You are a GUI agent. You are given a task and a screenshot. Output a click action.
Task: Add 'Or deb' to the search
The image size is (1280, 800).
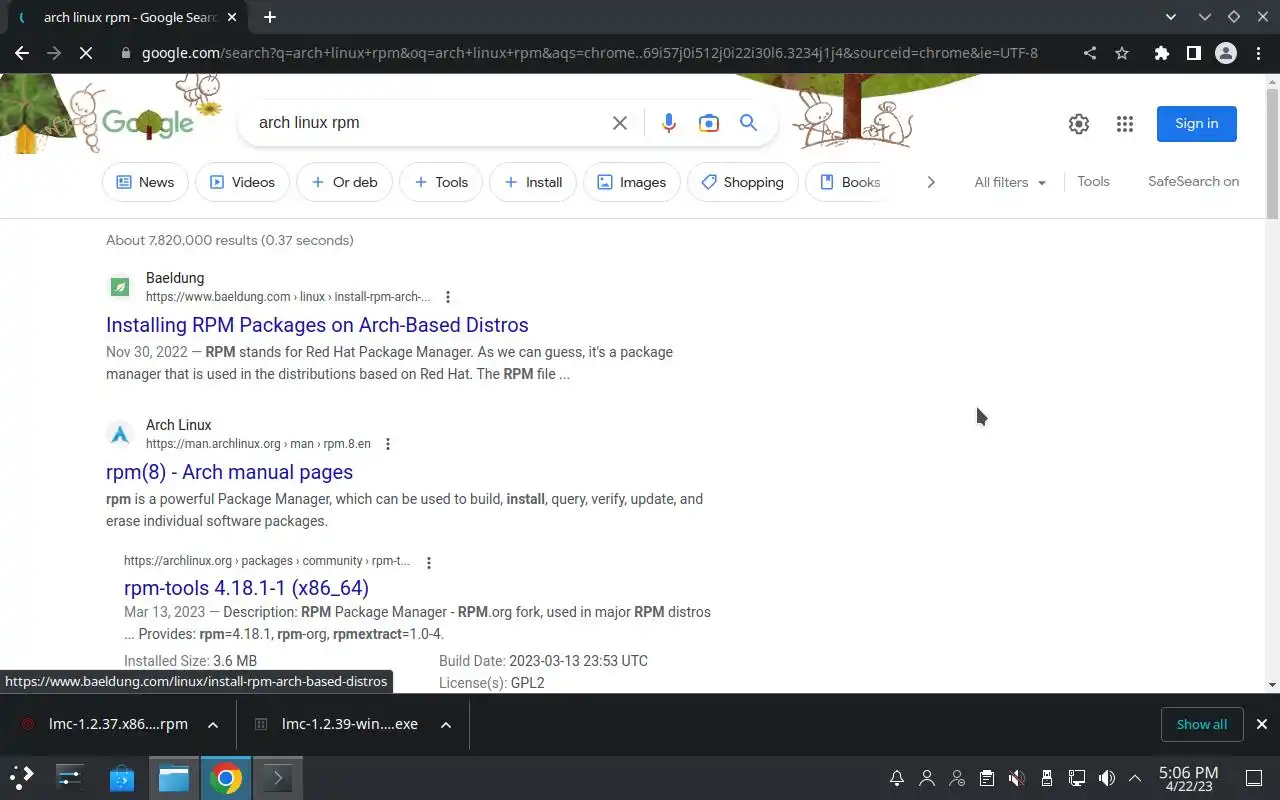(x=344, y=182)
